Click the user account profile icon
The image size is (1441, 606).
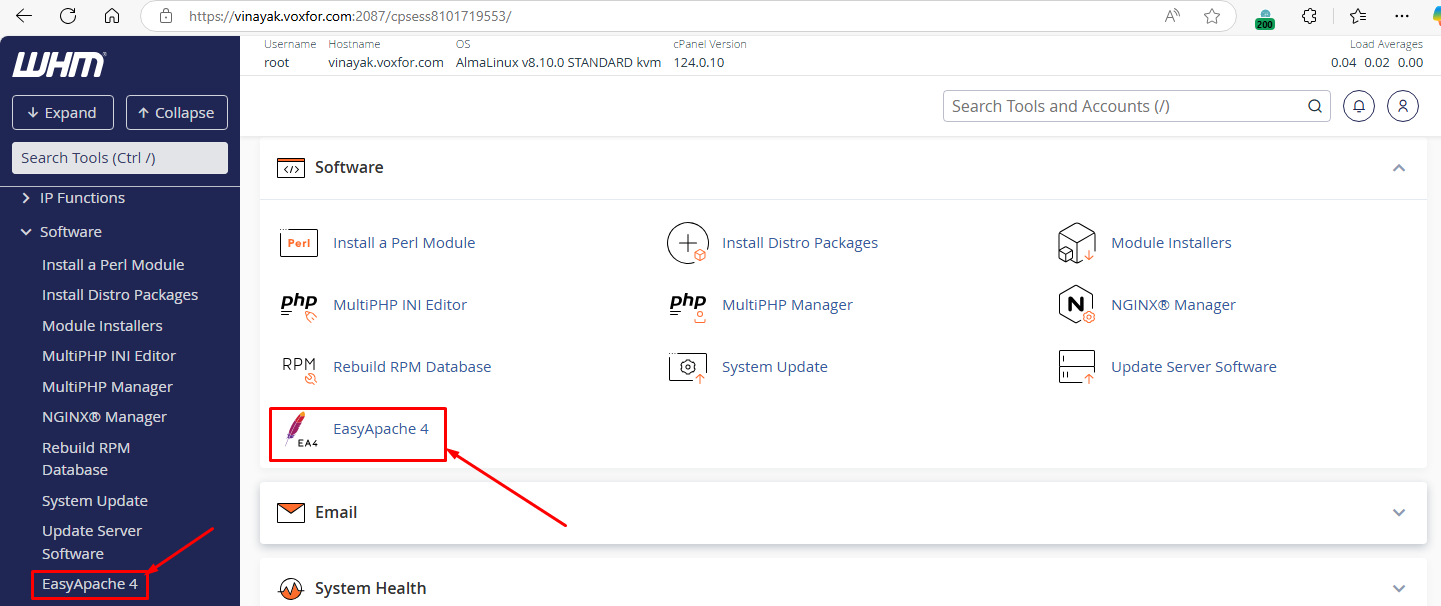pyautogui.click(x=1402, y=105)
